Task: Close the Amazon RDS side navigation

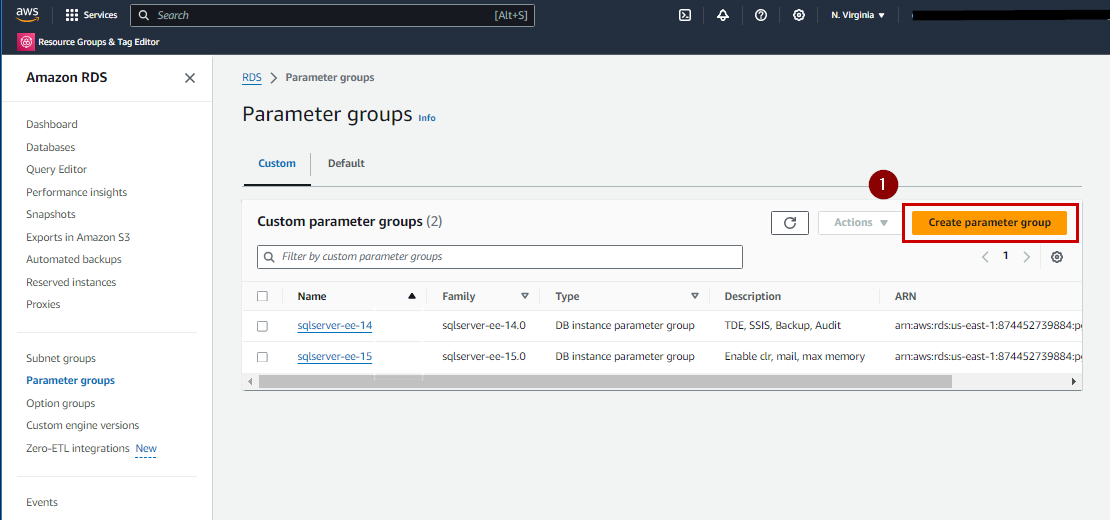Action: tap(190, 78)
